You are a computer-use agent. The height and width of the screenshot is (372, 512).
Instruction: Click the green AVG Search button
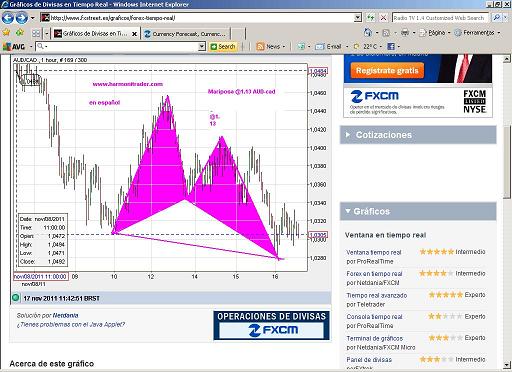click(x=223, y=47)
